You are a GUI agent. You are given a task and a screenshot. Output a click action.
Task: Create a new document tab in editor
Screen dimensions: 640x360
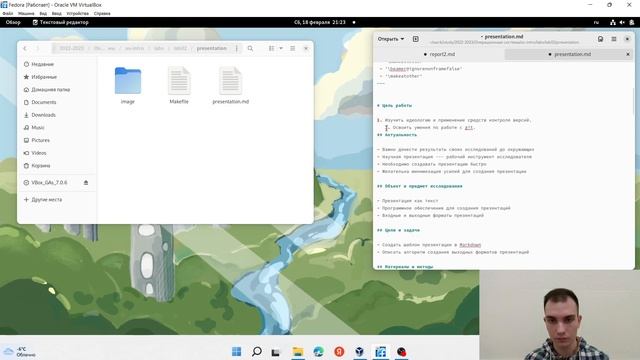click(416, 39)
